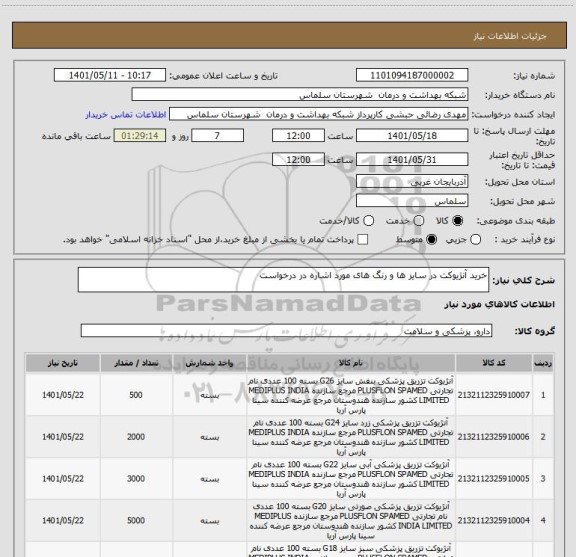Click need date 1401/05/22 in row 3
The height and width of the screenshot is (557, 576).
point(63,479)
